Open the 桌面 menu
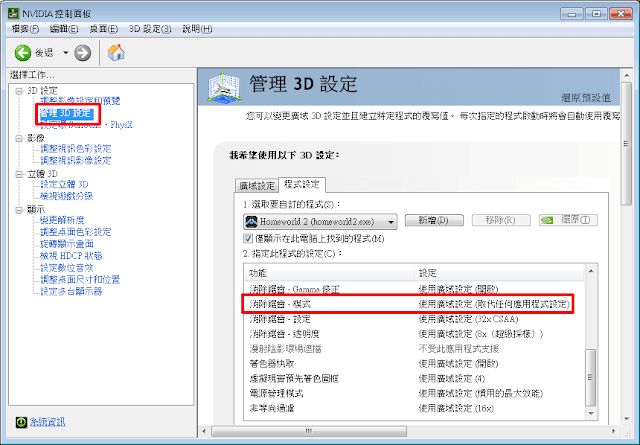640x445 pixels. 104,29
